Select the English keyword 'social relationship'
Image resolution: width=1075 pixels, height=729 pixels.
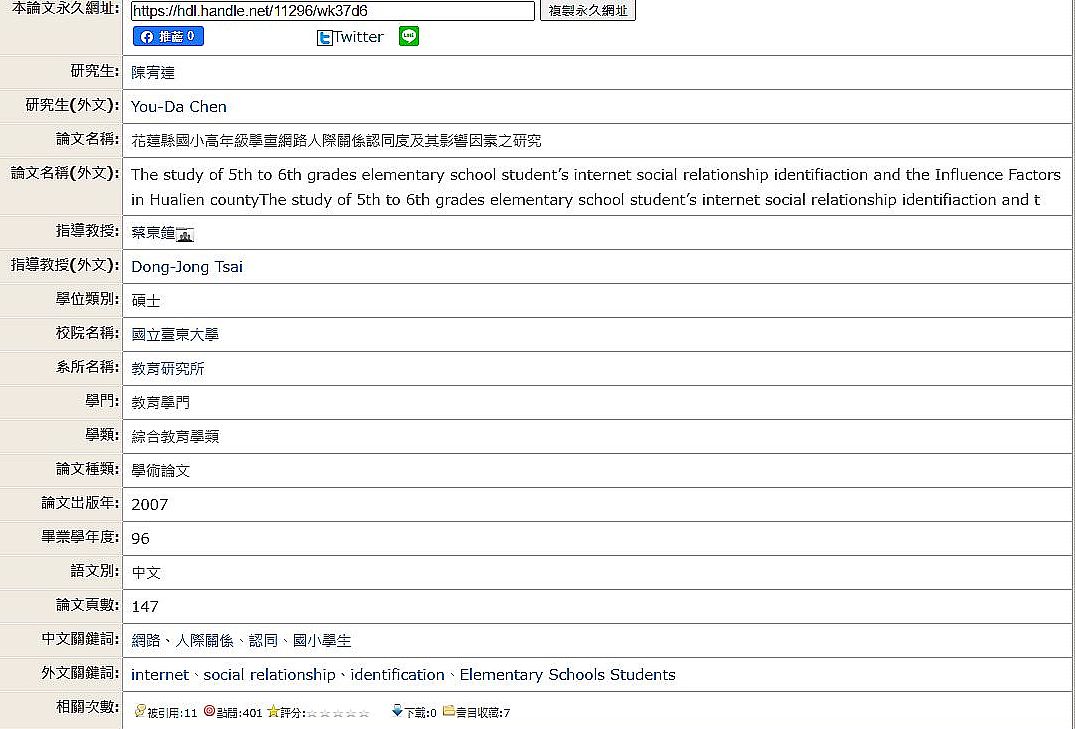click(269, 675)
